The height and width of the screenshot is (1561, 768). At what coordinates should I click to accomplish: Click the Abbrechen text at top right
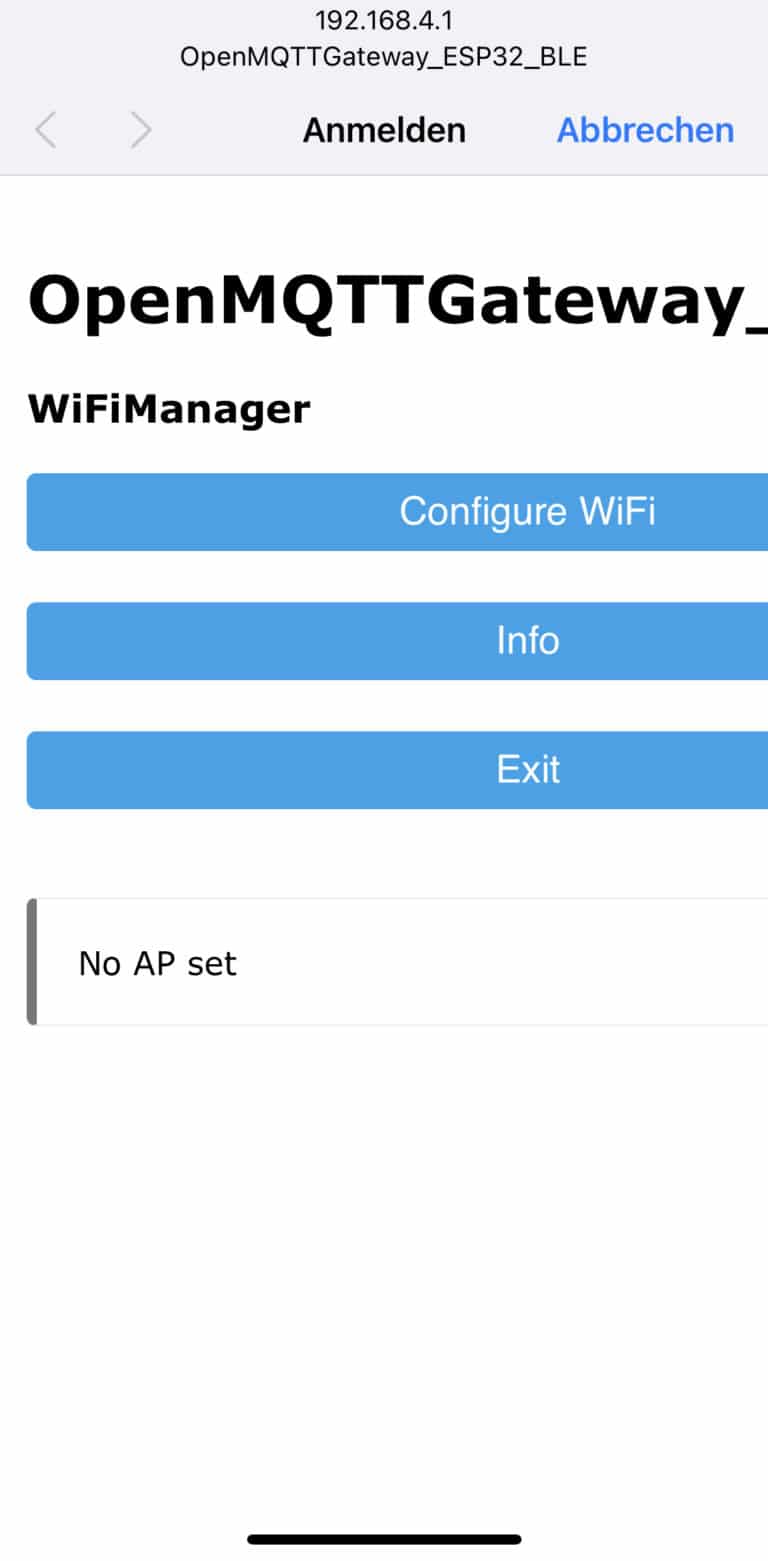(644, 129)
